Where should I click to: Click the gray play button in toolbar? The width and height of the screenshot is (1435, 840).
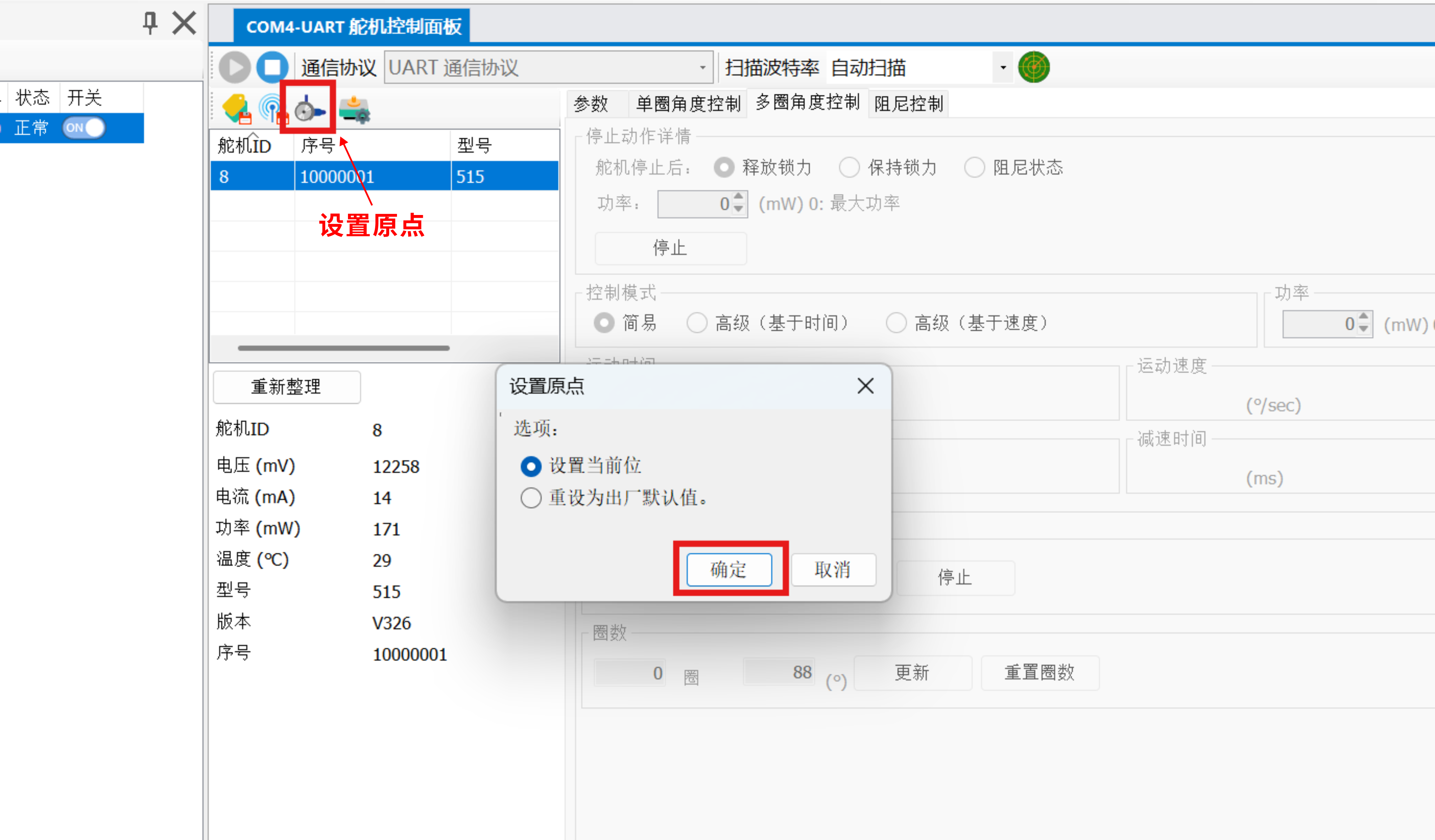pyautogui.click(x=234, y=67)
